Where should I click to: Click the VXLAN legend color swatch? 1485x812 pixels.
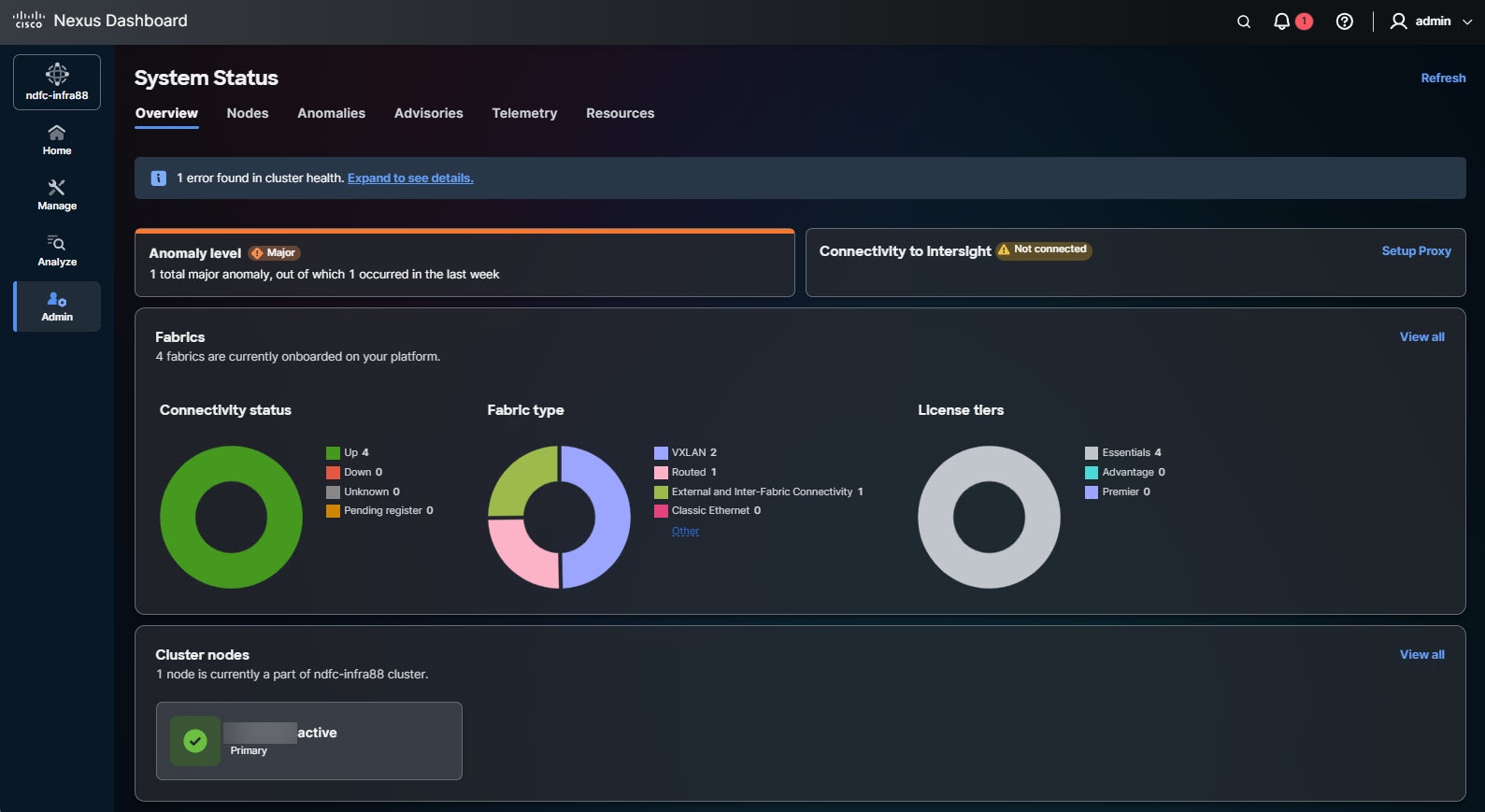[x=661, y=452]
